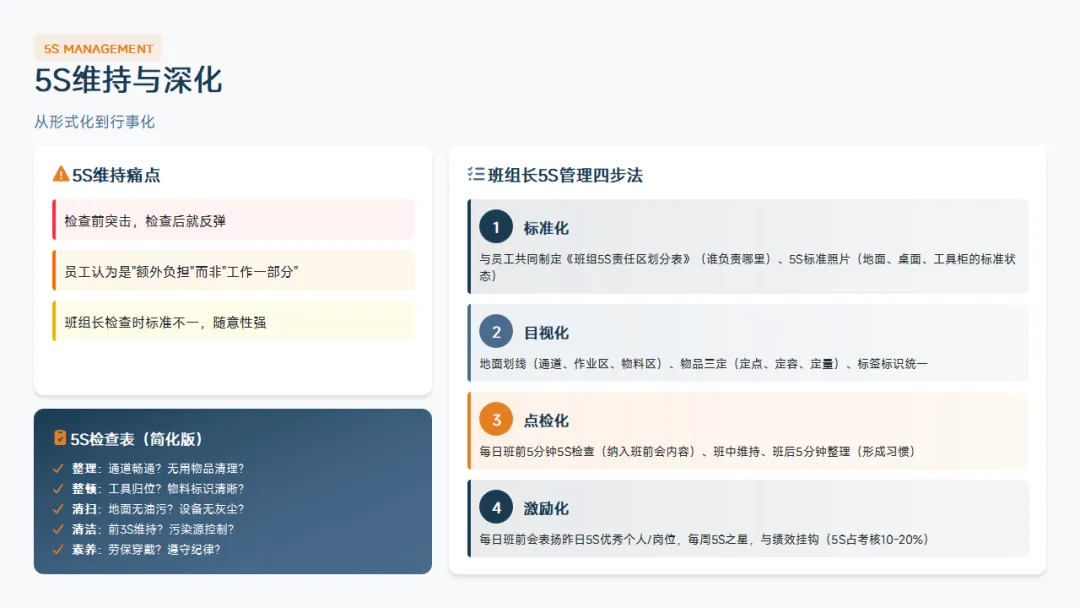Viewport: 1080px width, 608px height.
Task: Click the description mentioning 班组5S责任区划分表
Action: pyautogui.click(x=747, y=267)
